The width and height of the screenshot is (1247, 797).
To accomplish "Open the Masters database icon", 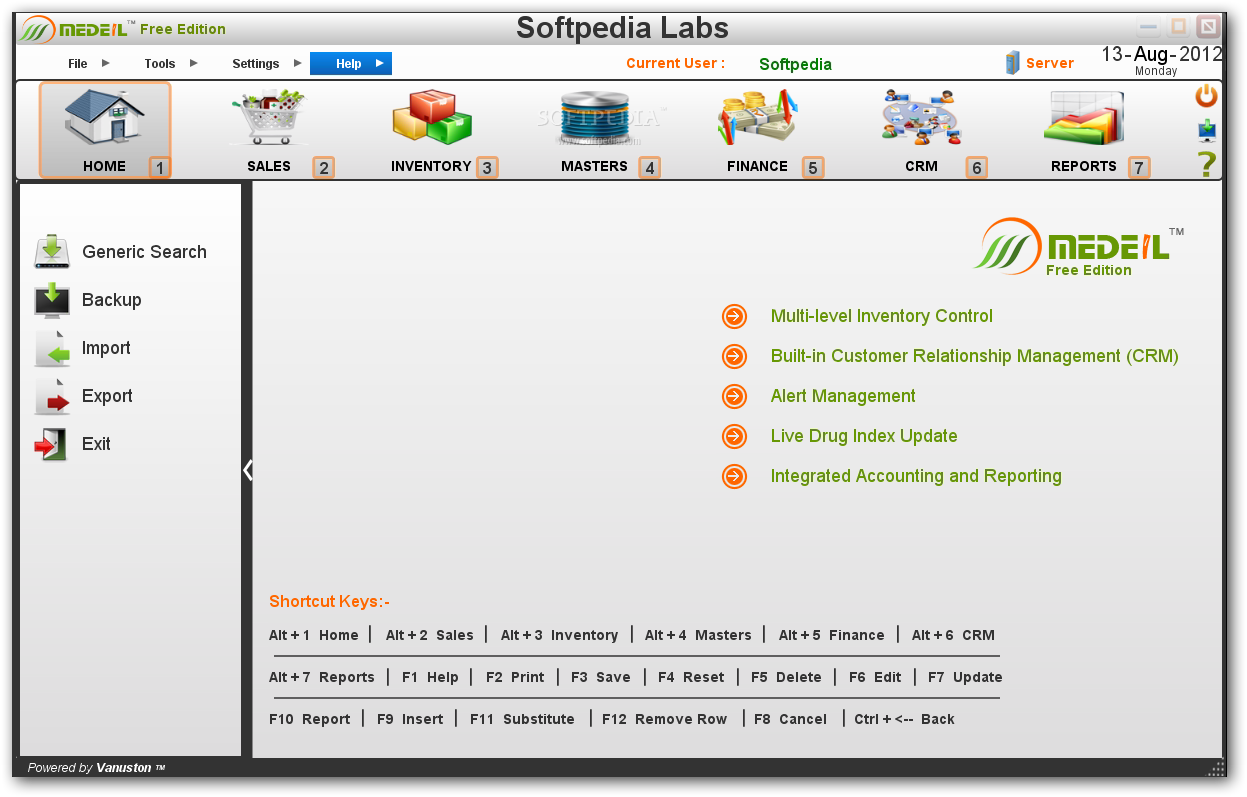I will [x=595, y=118].
